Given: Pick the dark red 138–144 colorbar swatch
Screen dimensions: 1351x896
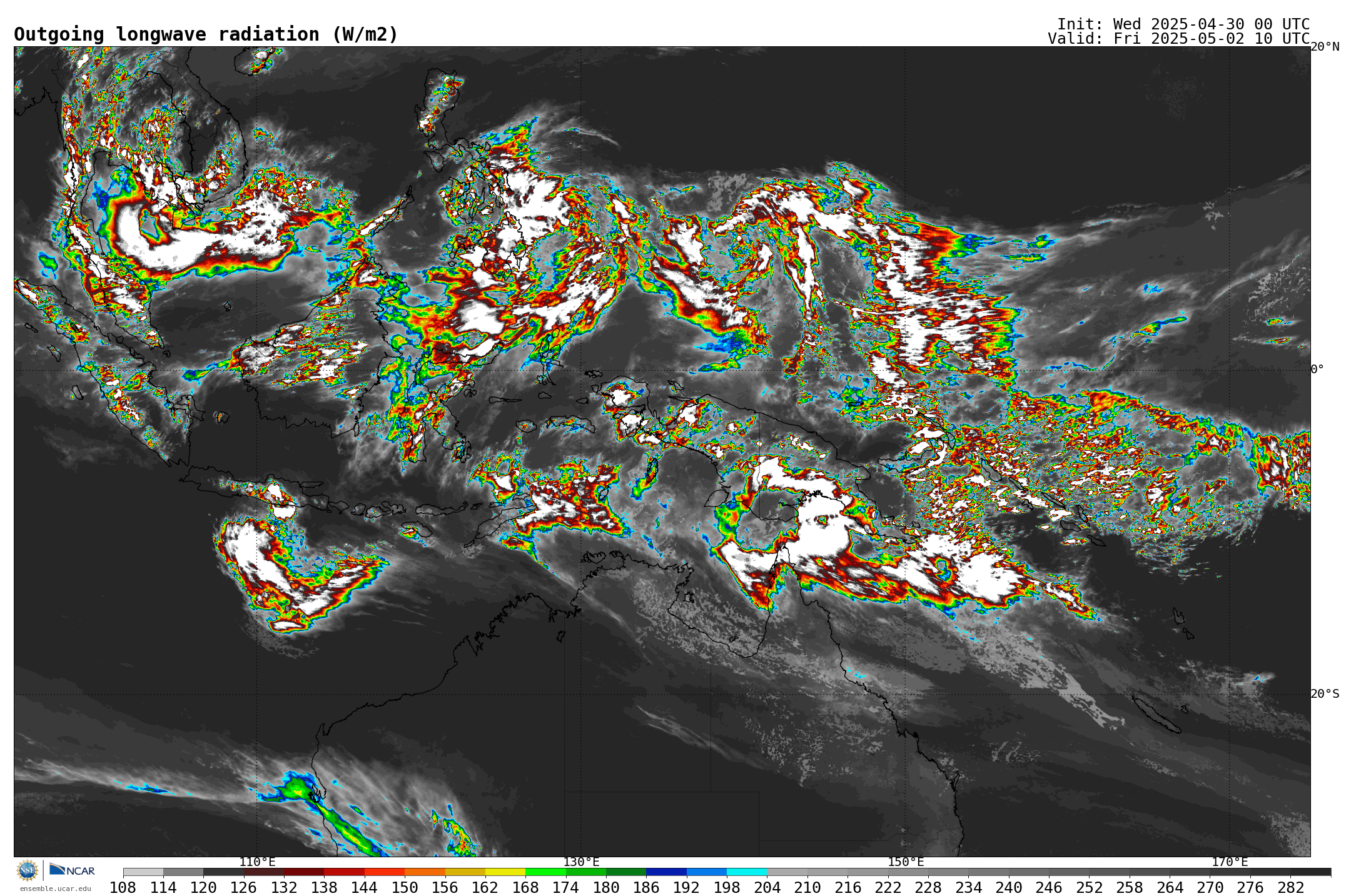Looking at the screenshot, I should [344, 872].
